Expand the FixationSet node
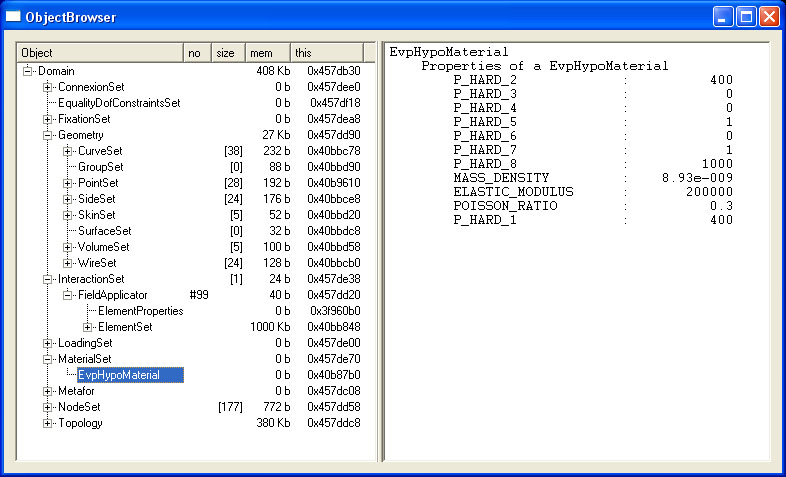Image resolution: width=786 pixels, height=477 pixels. point(48,119)
